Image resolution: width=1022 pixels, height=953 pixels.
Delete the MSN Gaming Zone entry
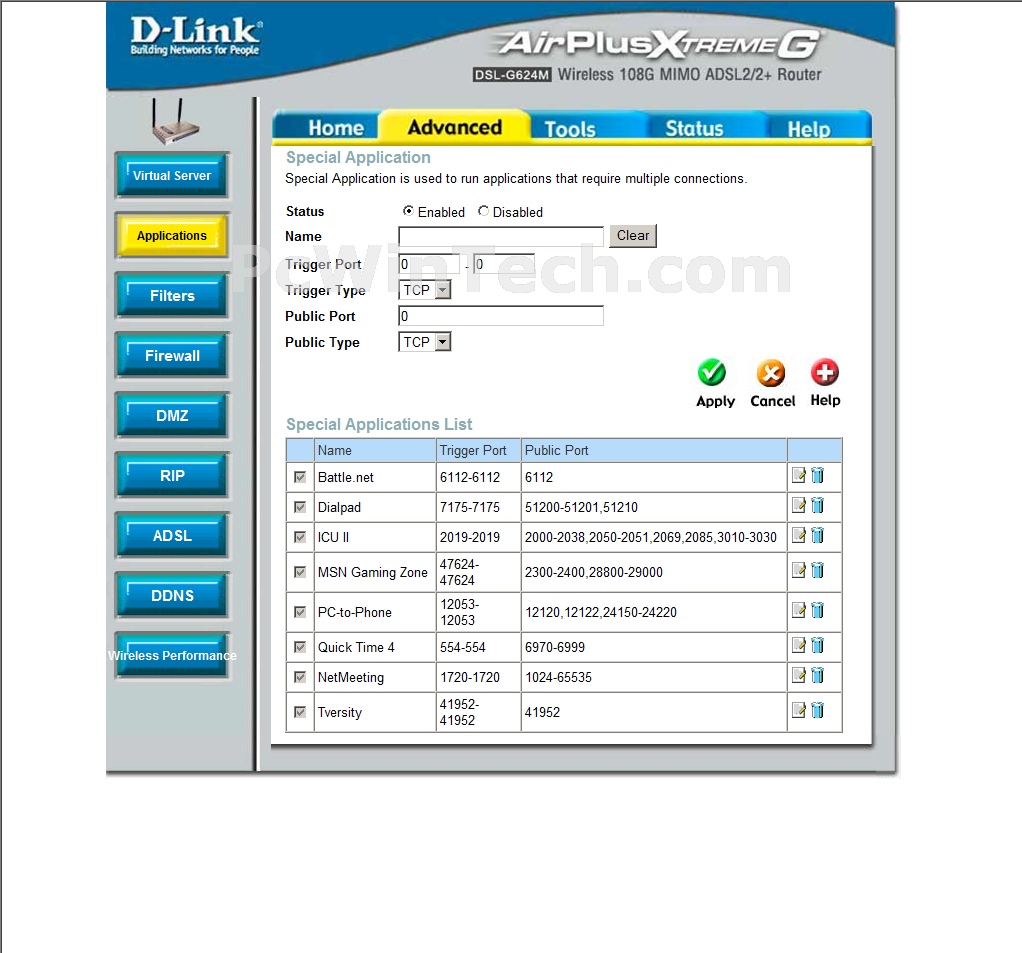[817, 570]
